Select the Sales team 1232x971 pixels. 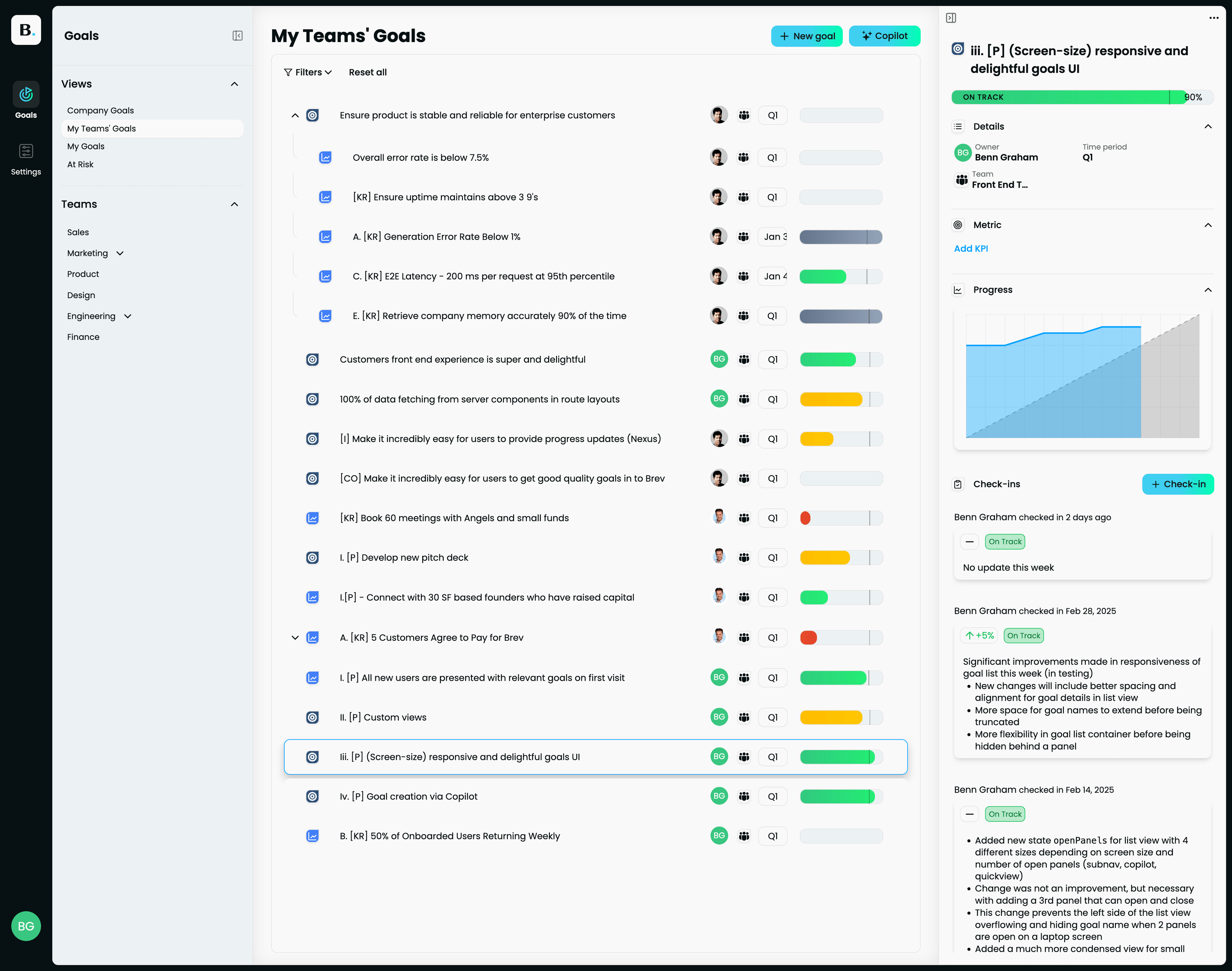tap(78, 232)
